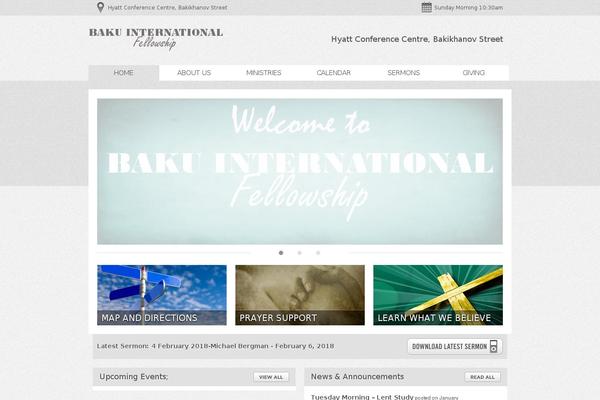Open the Sermons menu item

point(403,73)
